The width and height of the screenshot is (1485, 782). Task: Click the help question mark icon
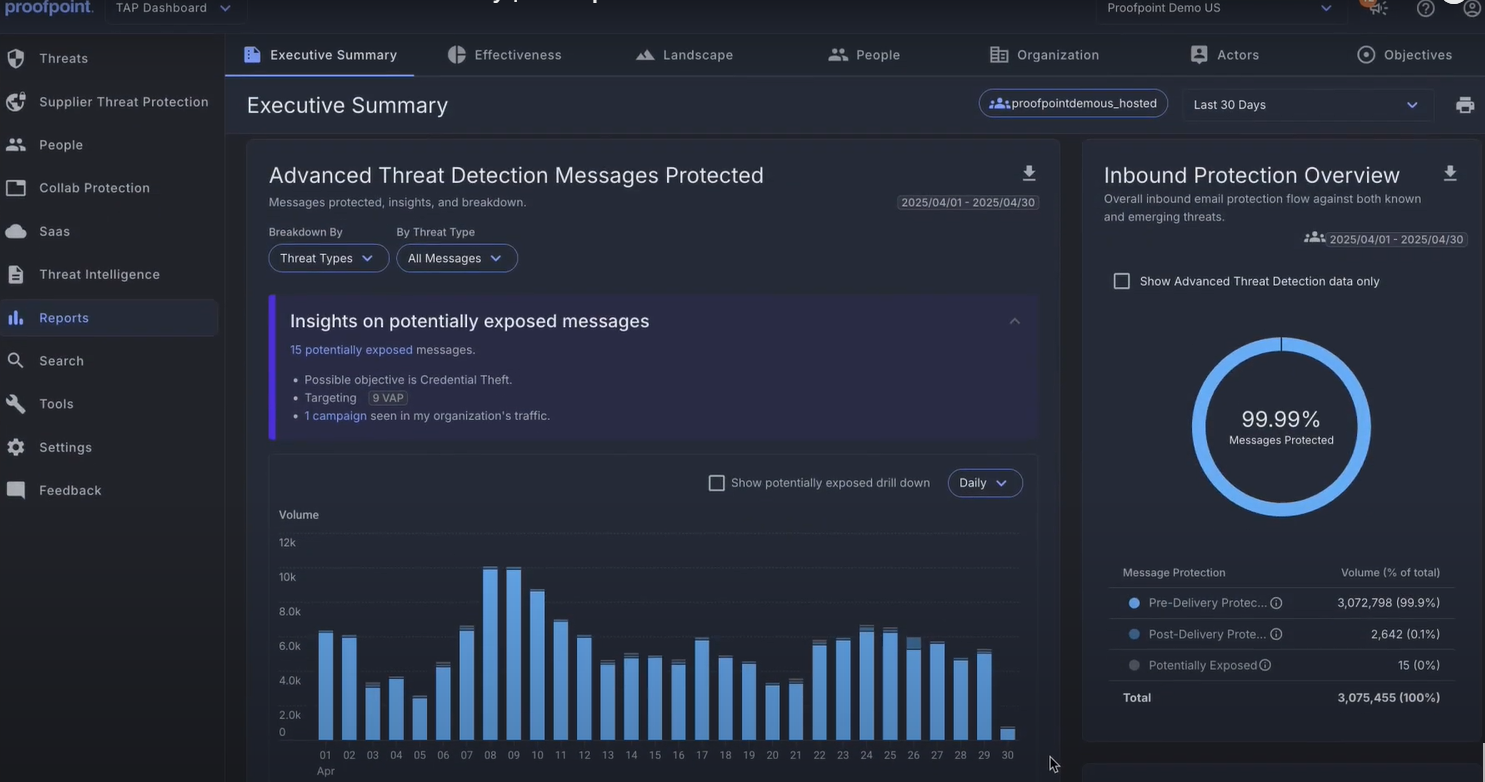click(1425, 9)
